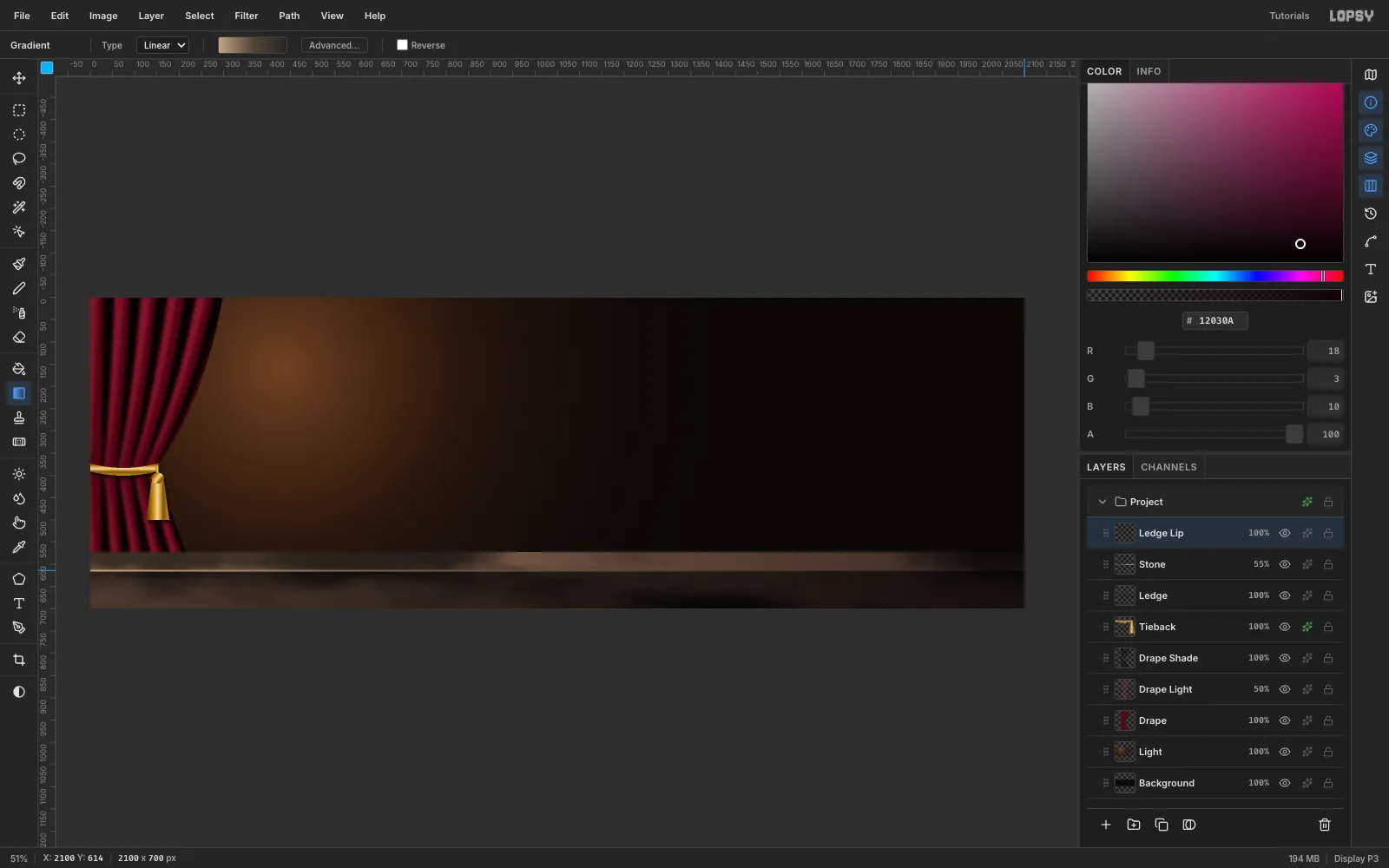Switch to the Channels tab
The height and width of the screenshot is (868, 1389).
1168,467
